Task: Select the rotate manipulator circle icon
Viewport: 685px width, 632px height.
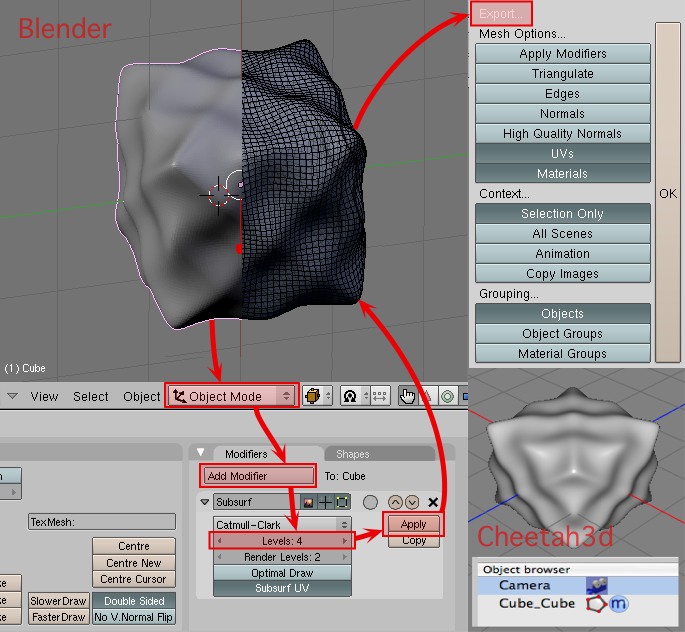Action: [447, 397]
